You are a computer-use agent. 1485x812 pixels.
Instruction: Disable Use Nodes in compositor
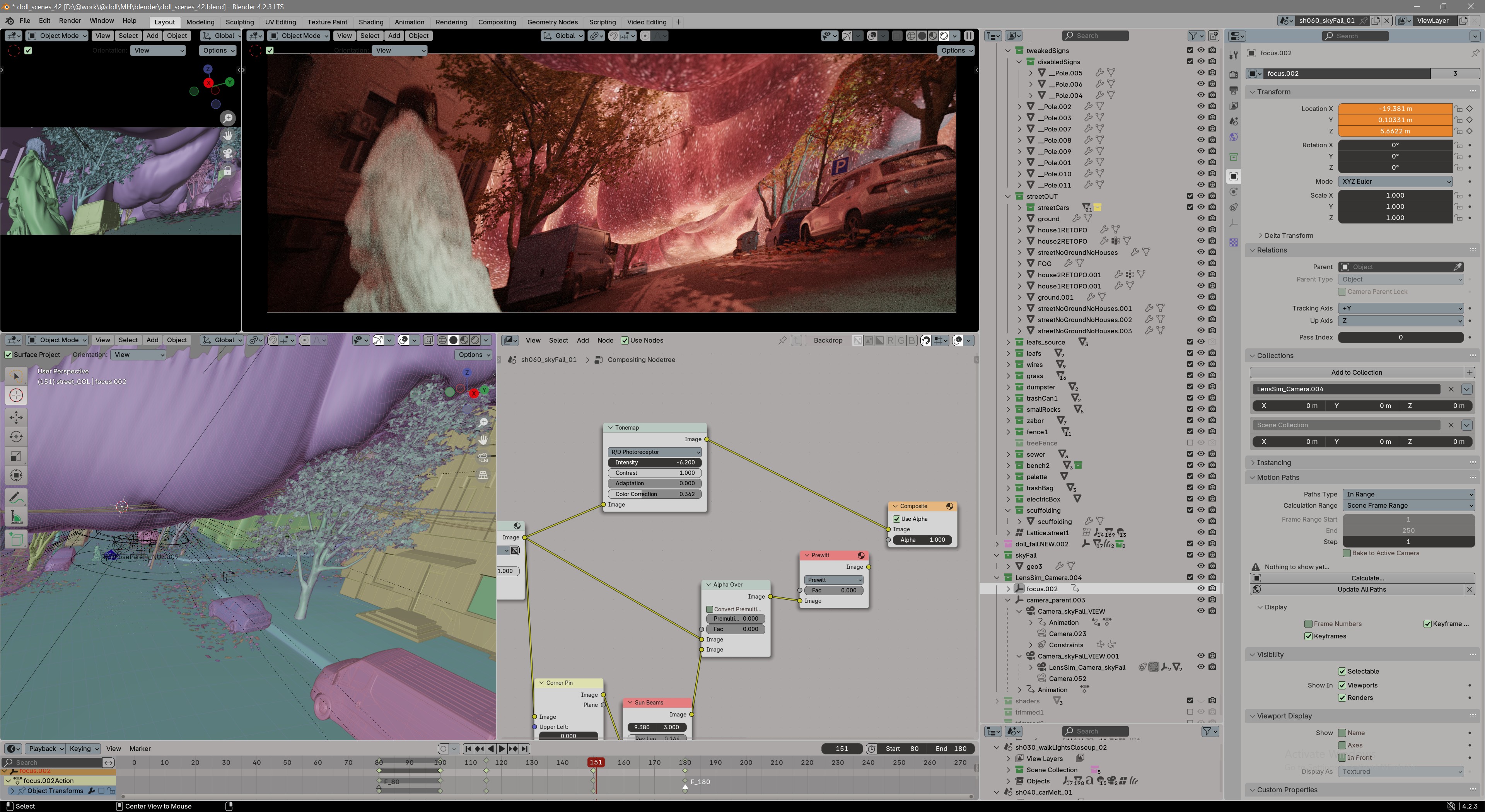pos(624,341)
